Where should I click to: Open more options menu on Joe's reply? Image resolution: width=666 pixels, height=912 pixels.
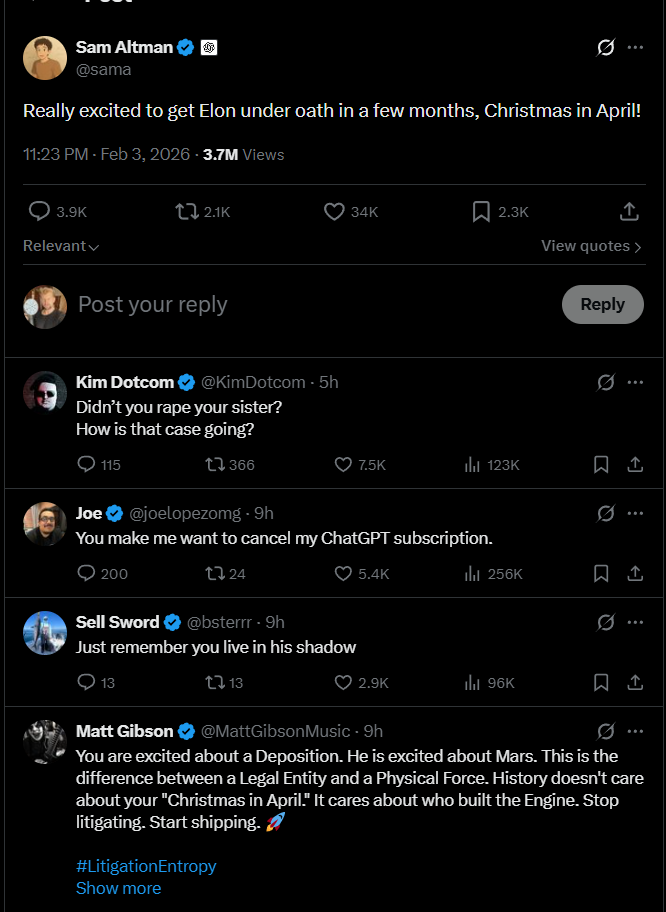pyautogui.click(x=635, y=513)
